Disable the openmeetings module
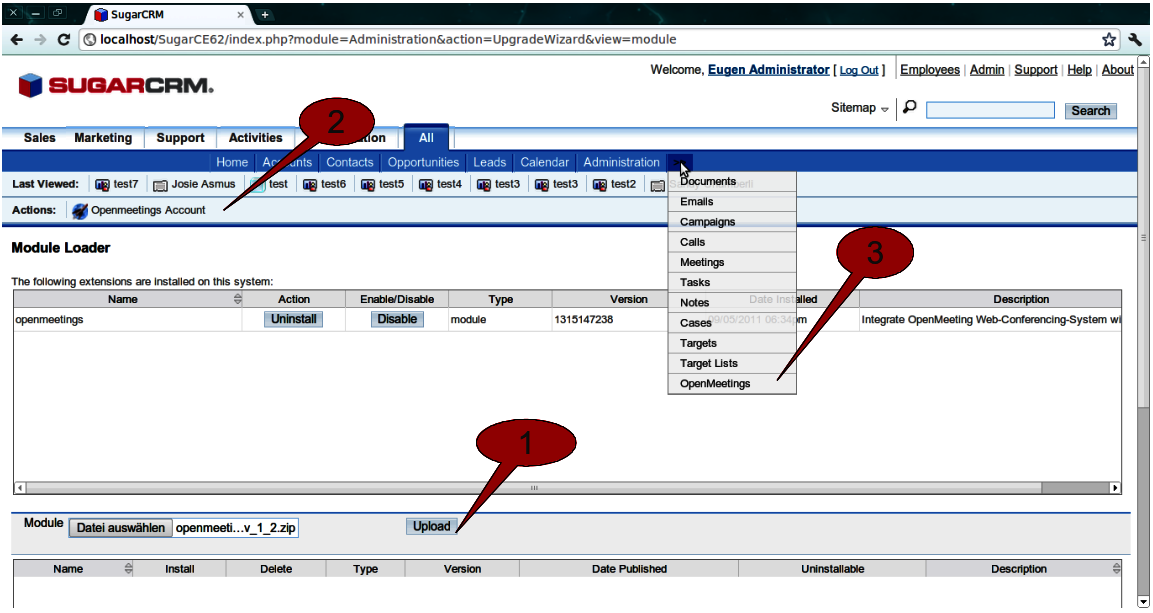The image size is (1153, 613). pyautogui.click(x=397, y=319)
